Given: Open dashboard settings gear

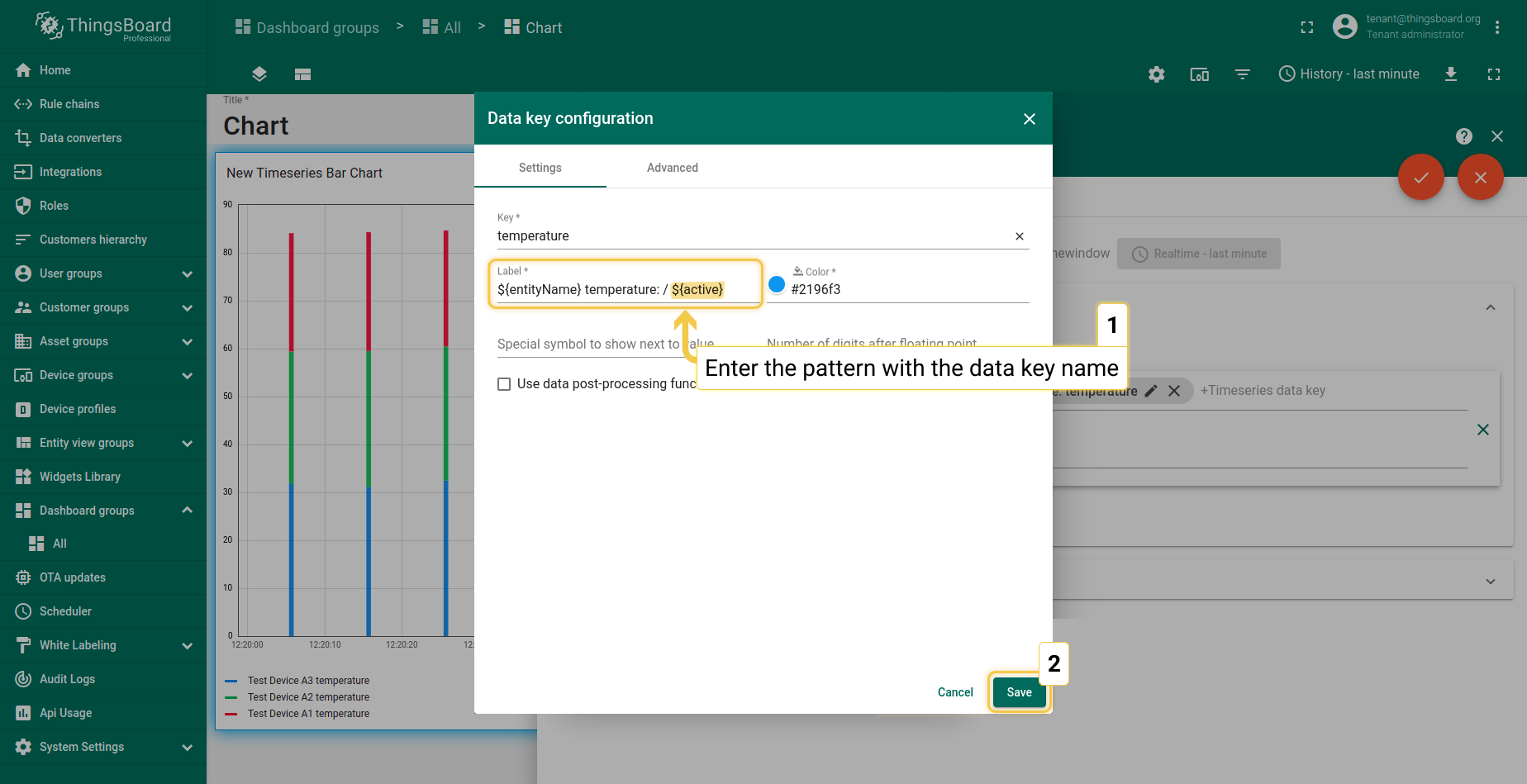Looking at the screenshot, I should pyautogui.click(x=1157, y=74).
